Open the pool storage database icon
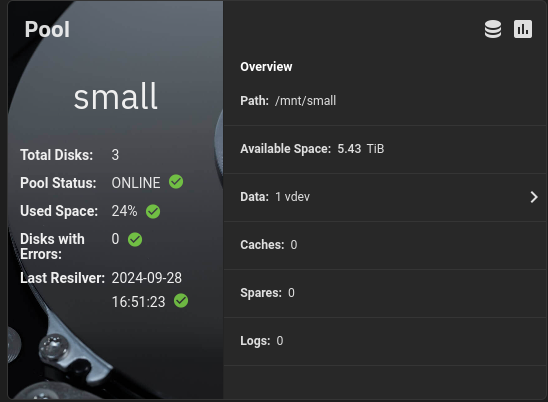This screenshot has width=548, height=402. 493,29
